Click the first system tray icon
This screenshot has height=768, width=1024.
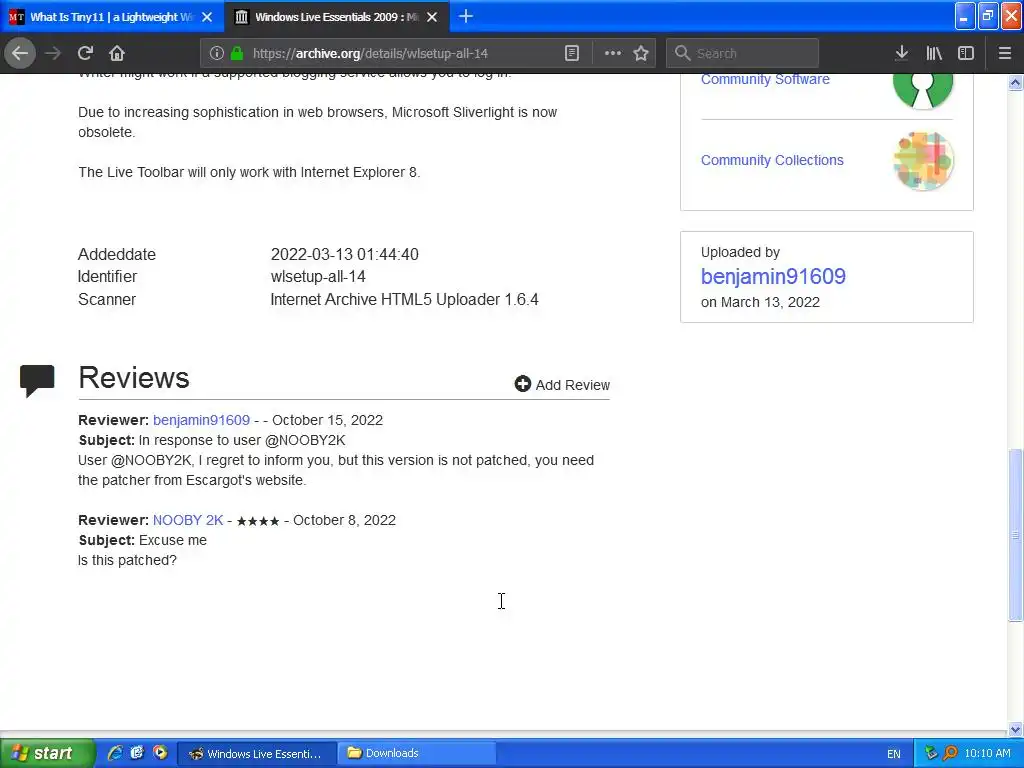click(931, 754)
